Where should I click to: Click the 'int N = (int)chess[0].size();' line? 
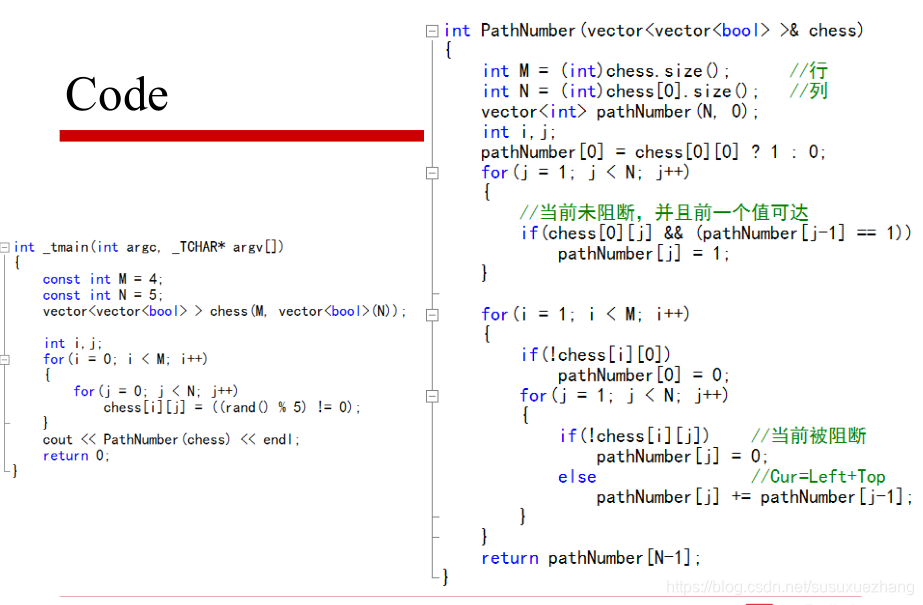(620, 91)
